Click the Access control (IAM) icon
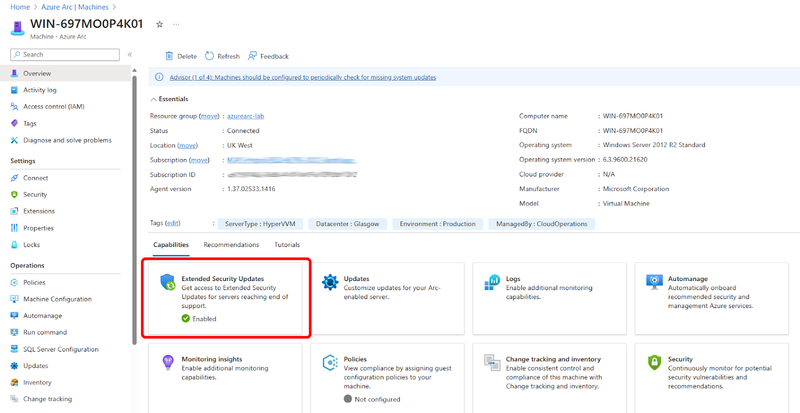Screen dimensions: 800x413 [14, 107]
